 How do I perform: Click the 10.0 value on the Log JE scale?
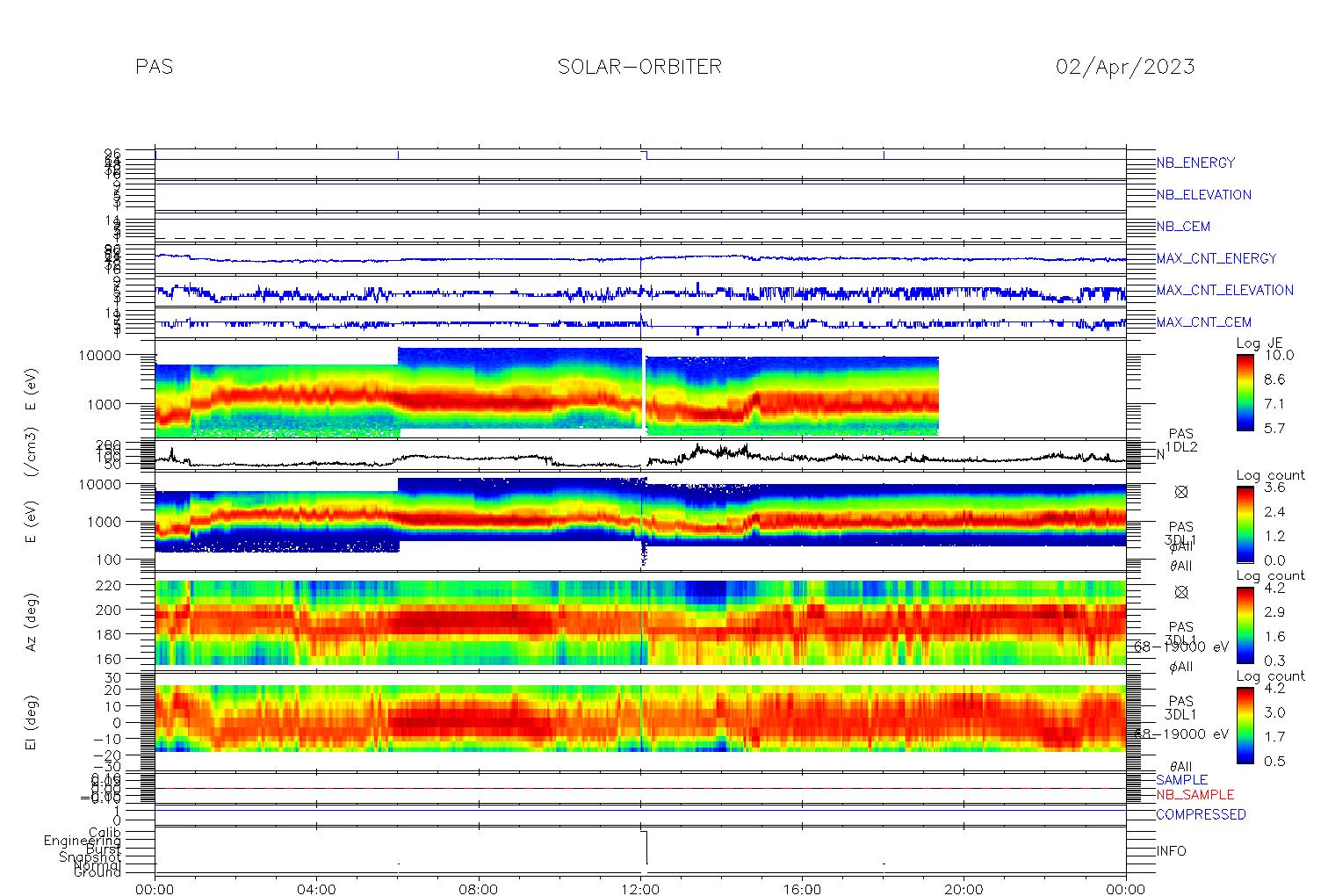pyautogui.click(x=1279, y=356)
